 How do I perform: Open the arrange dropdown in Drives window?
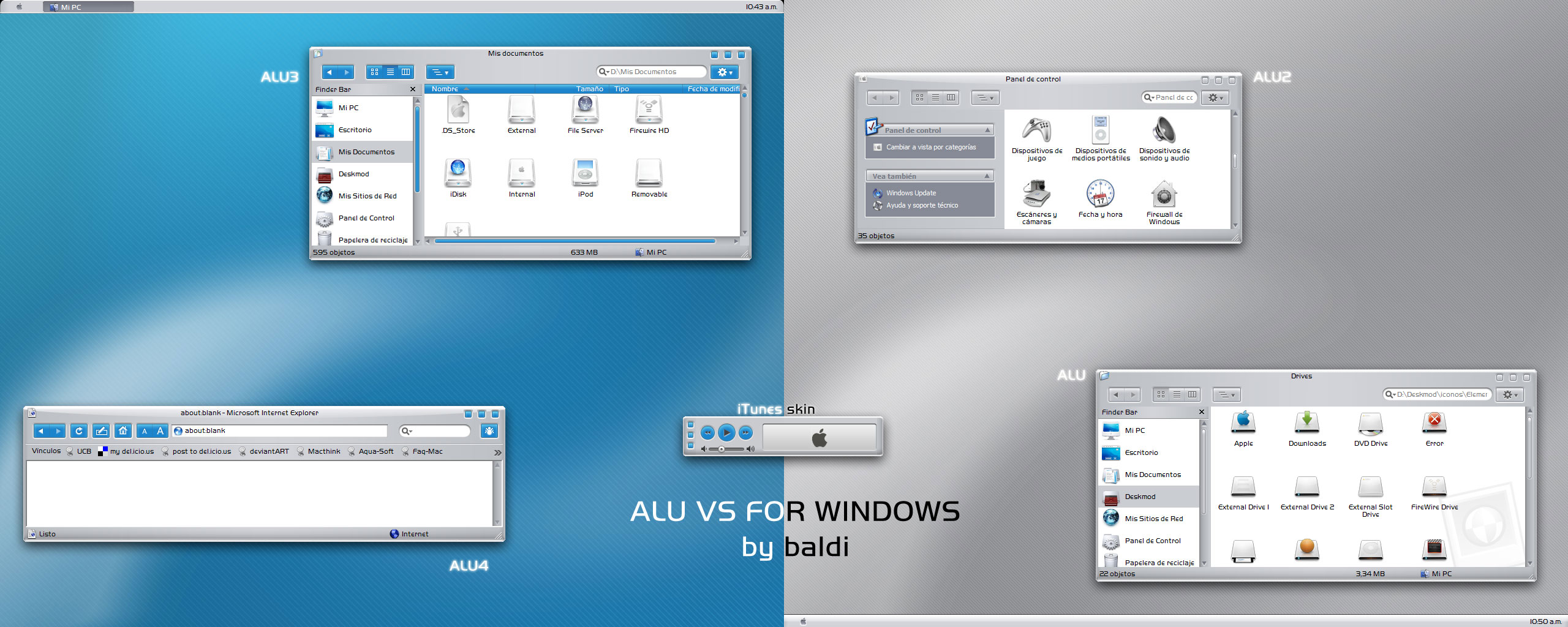pos(1227,395)
